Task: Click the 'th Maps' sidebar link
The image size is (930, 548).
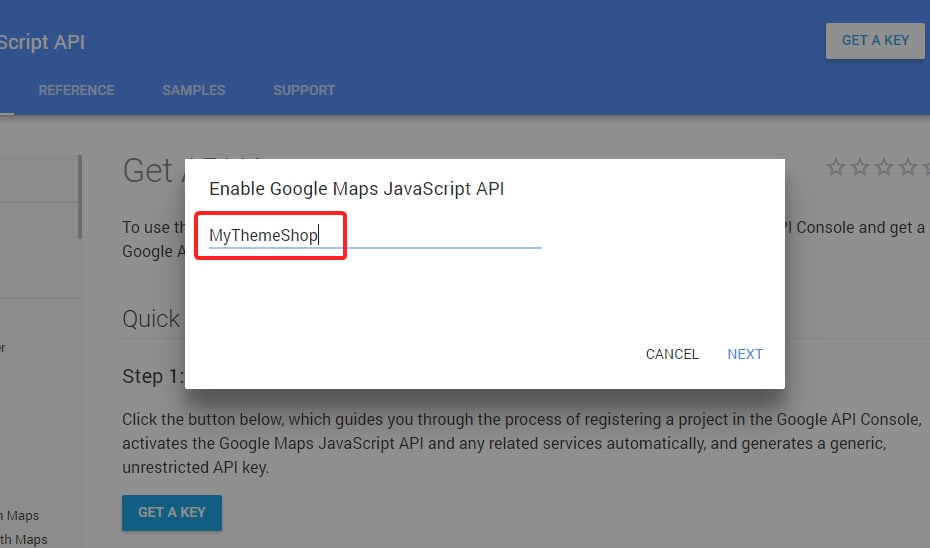Action: 24,539
